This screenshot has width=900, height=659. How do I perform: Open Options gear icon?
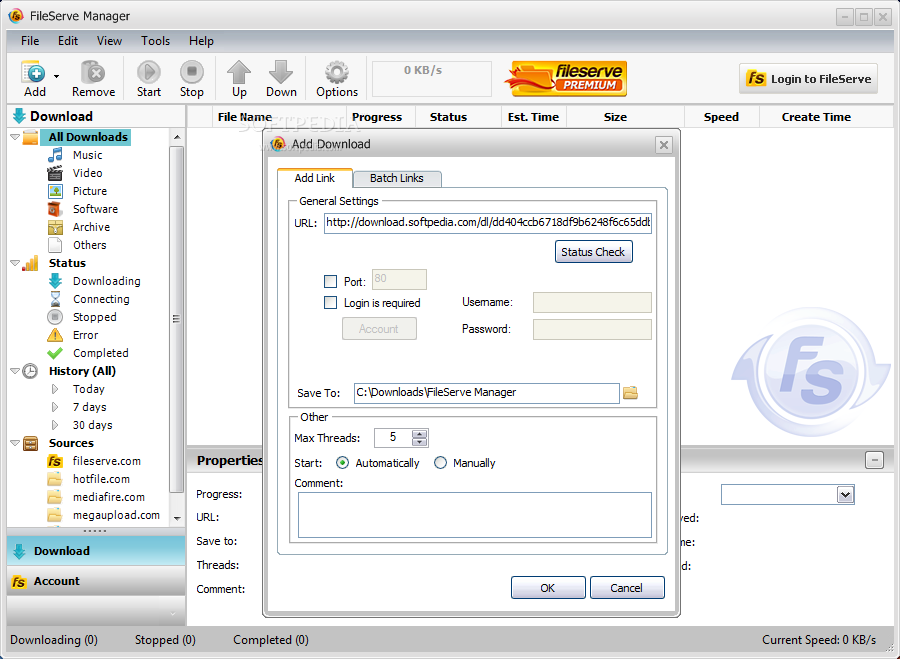(337, 73)
